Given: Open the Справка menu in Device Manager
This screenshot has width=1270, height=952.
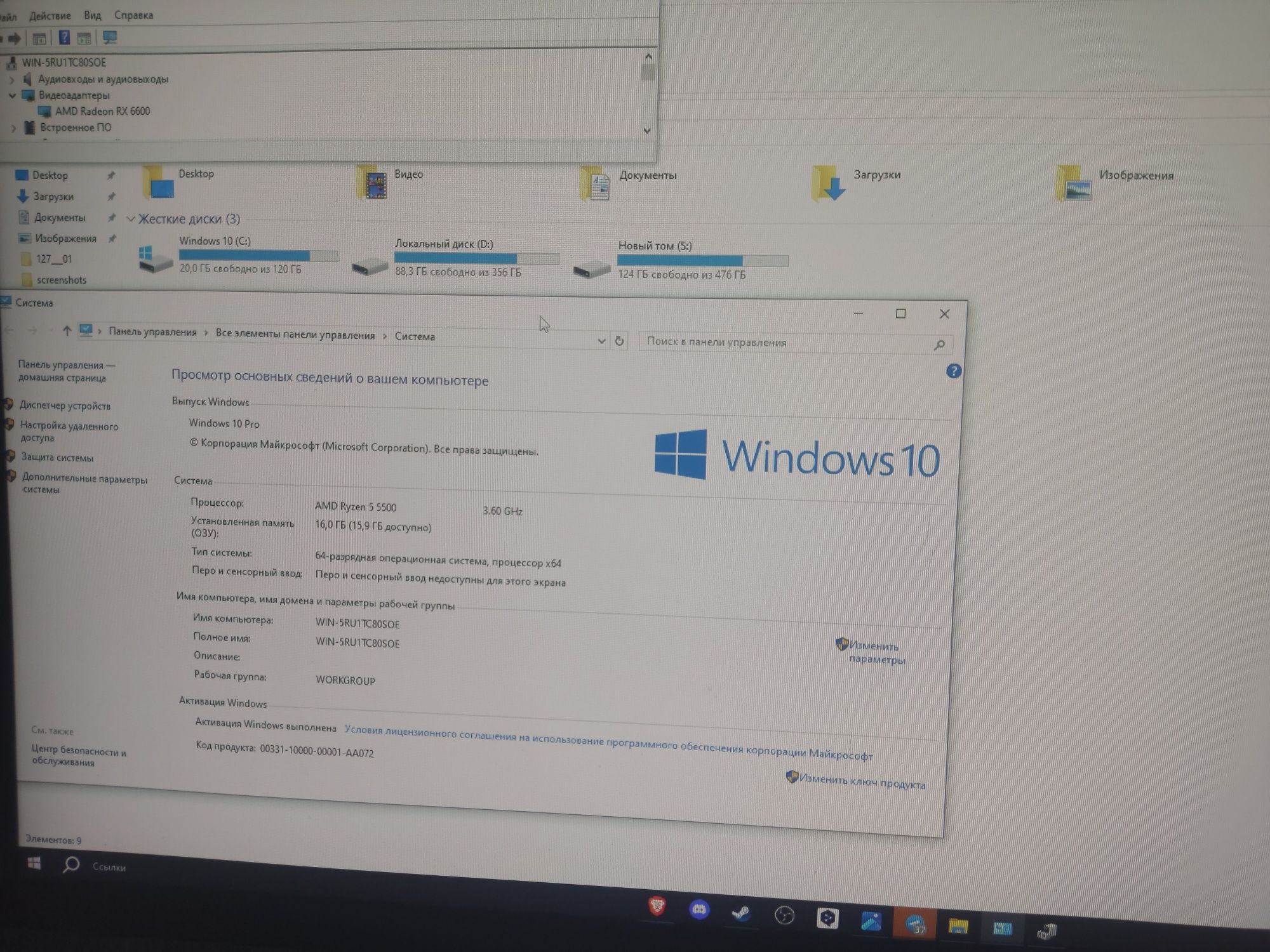Looking at the screenshot, I should tap(133, 15).
